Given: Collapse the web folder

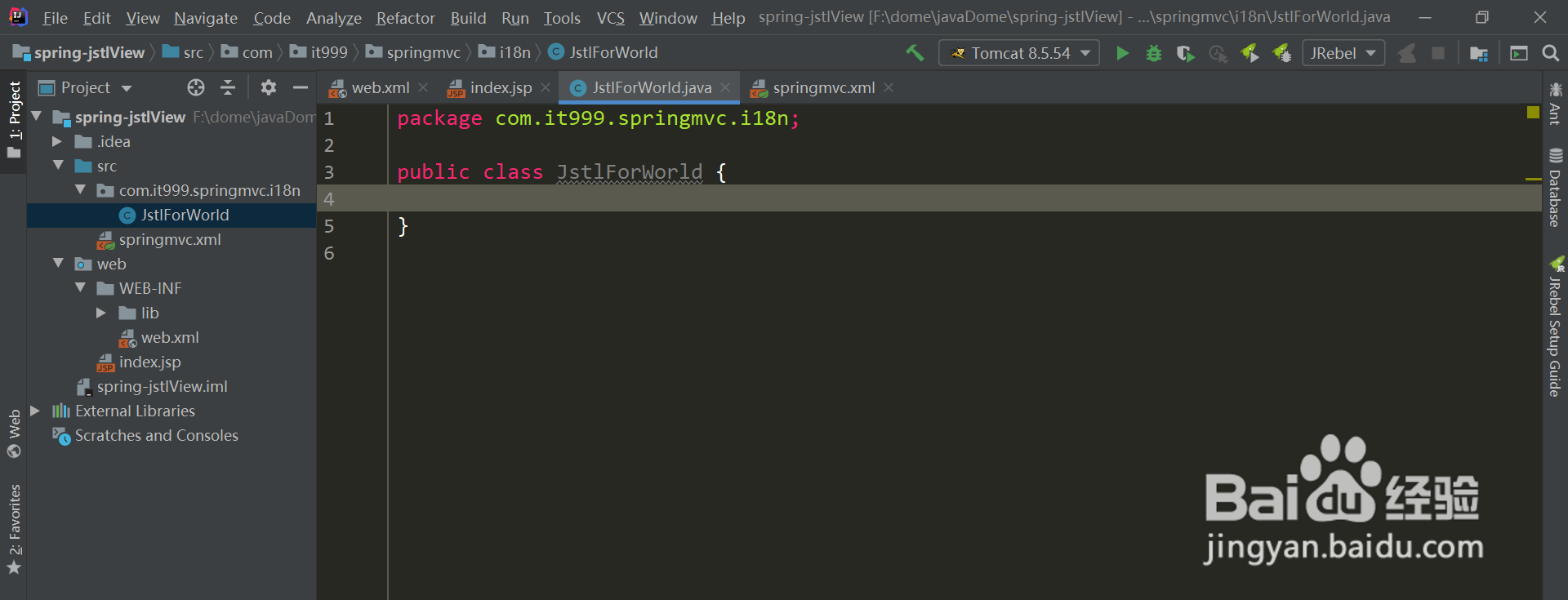Looking at the screenshot, I should 58,264.
